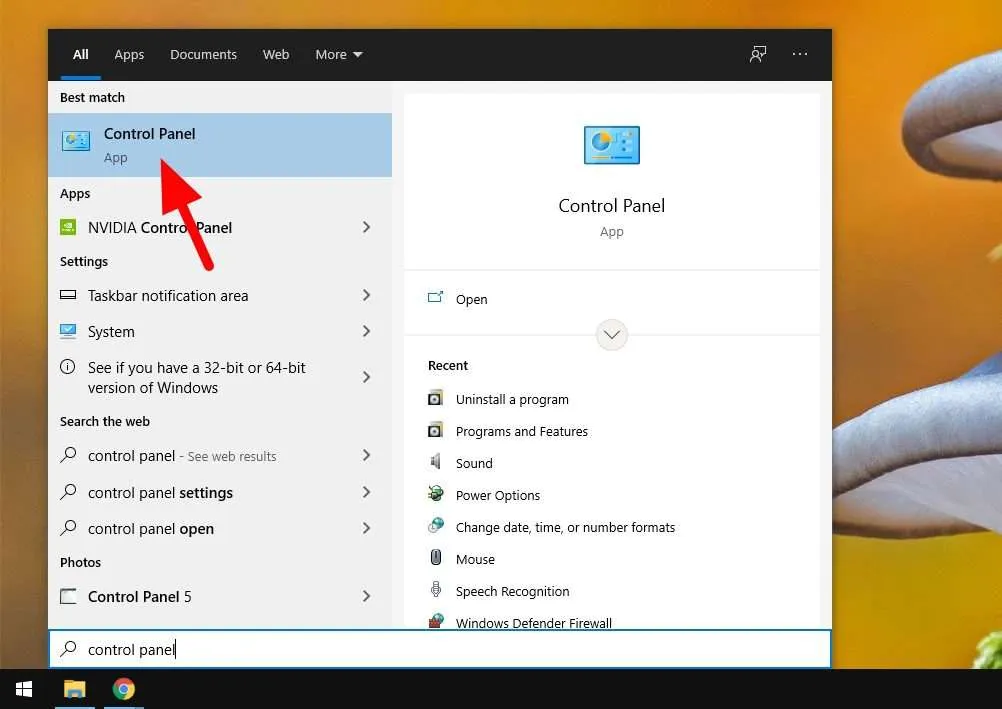
Task: Expand the 'control panel open' arrow
Action: pyautogui.click(x=366, y=528)
